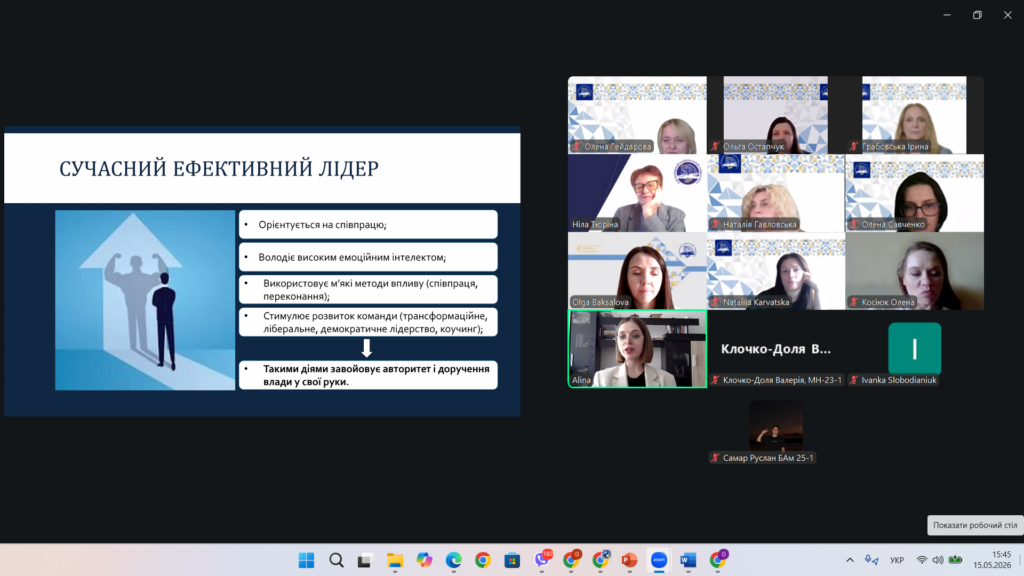Select Alina's active speaker video tile
1024x576 pixels.
pyautogui.click(x=637, y=349)
